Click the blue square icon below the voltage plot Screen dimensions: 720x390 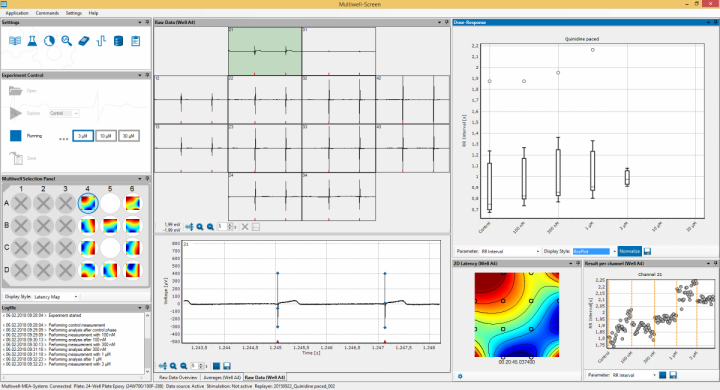pos(216,366)
